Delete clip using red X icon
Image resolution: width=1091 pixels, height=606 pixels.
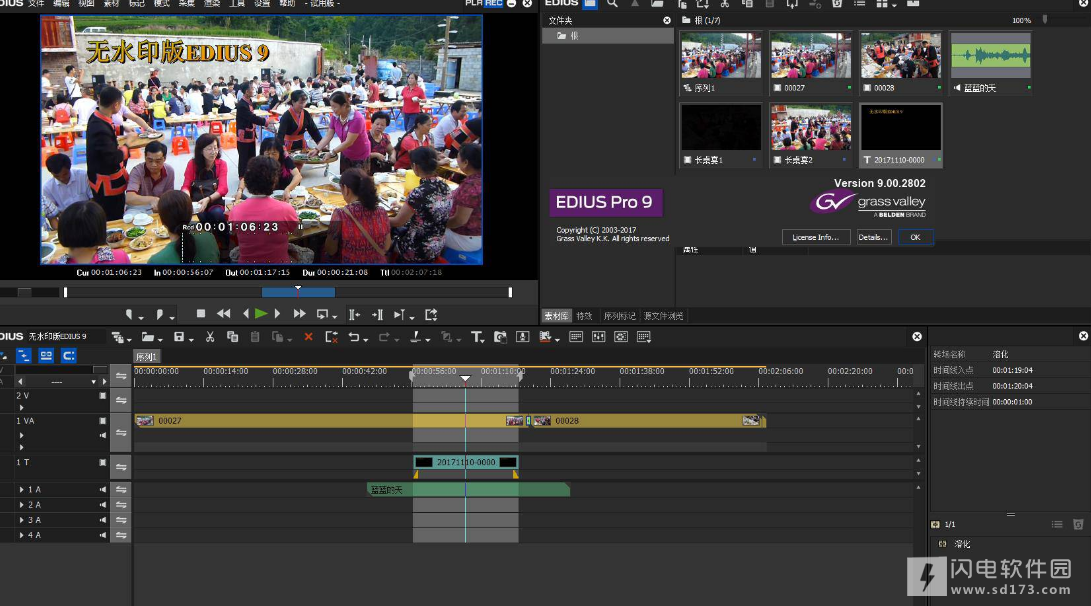coord(308,337)
